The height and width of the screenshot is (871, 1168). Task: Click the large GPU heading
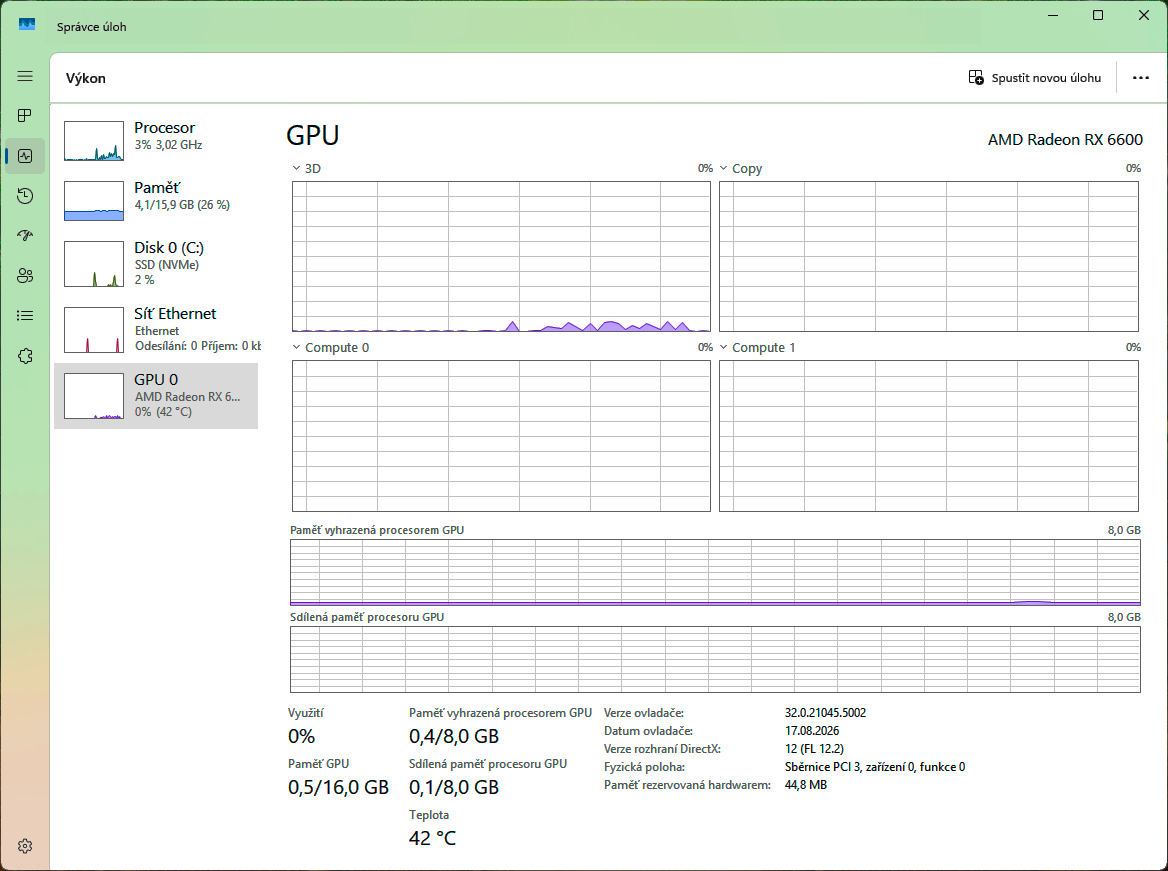[x=313, y=135]
